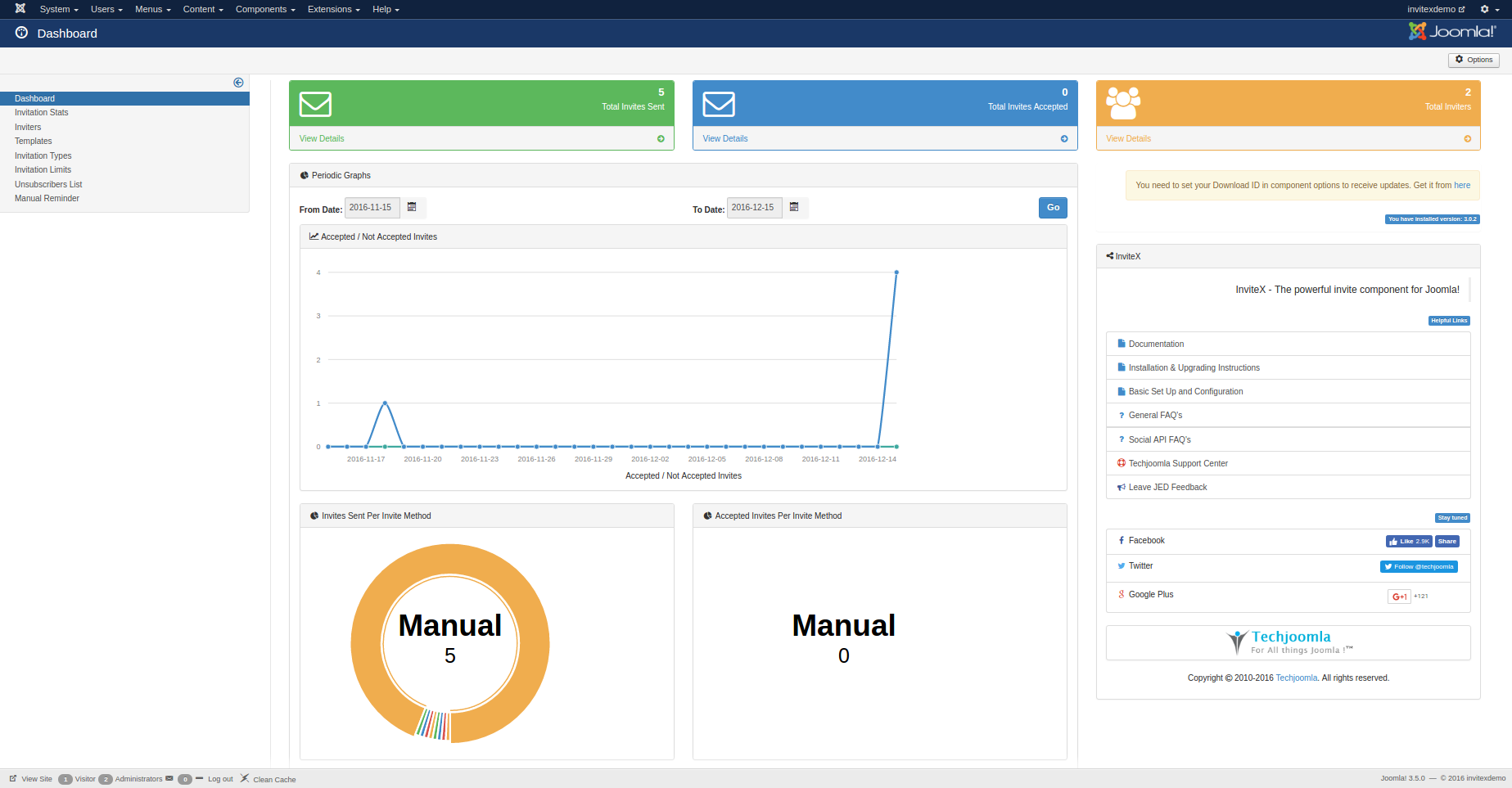
Task: Open the From Date calendar picker
Action: pos(413,208)
